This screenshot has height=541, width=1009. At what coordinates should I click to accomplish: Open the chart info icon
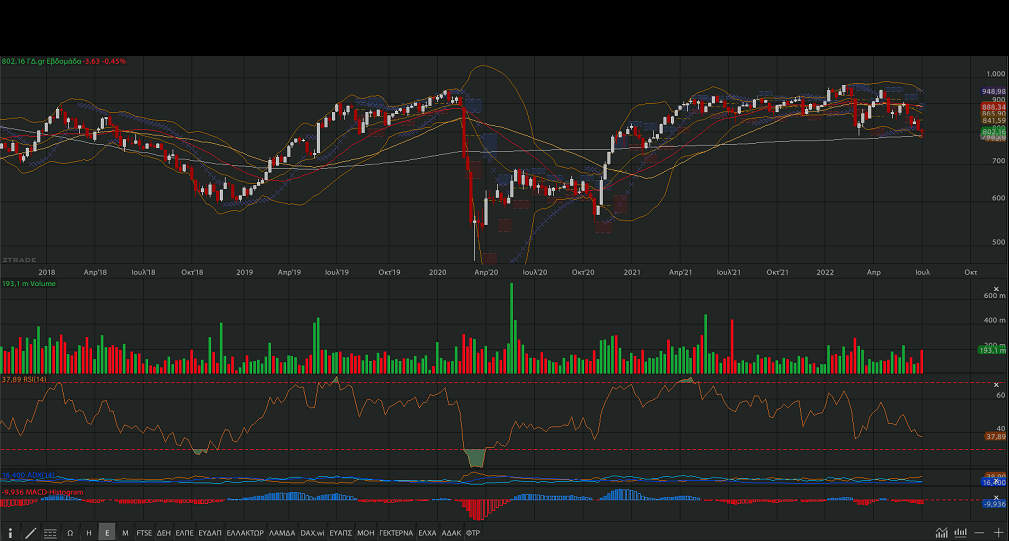(x=10, y=533)
